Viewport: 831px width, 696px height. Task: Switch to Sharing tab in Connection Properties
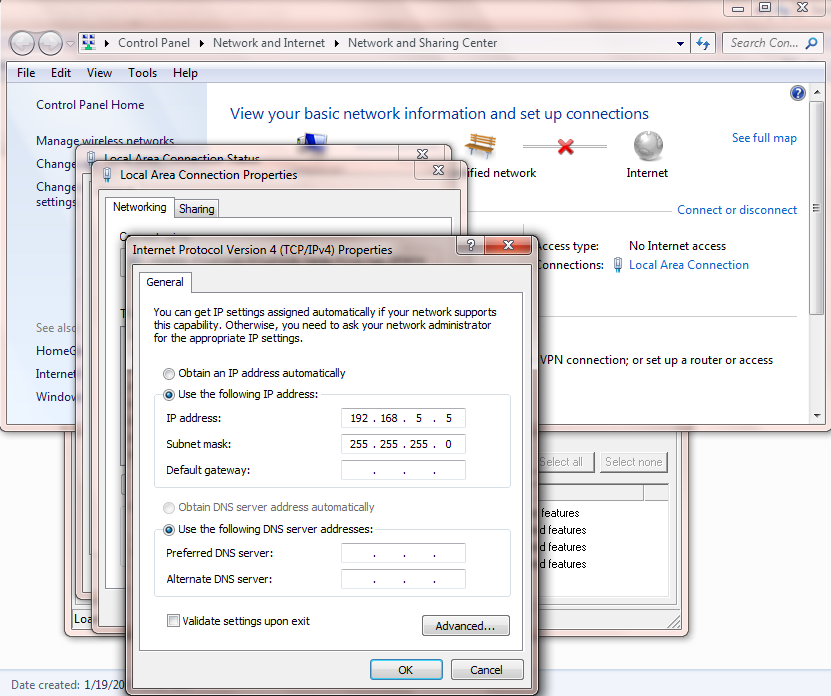197,209
